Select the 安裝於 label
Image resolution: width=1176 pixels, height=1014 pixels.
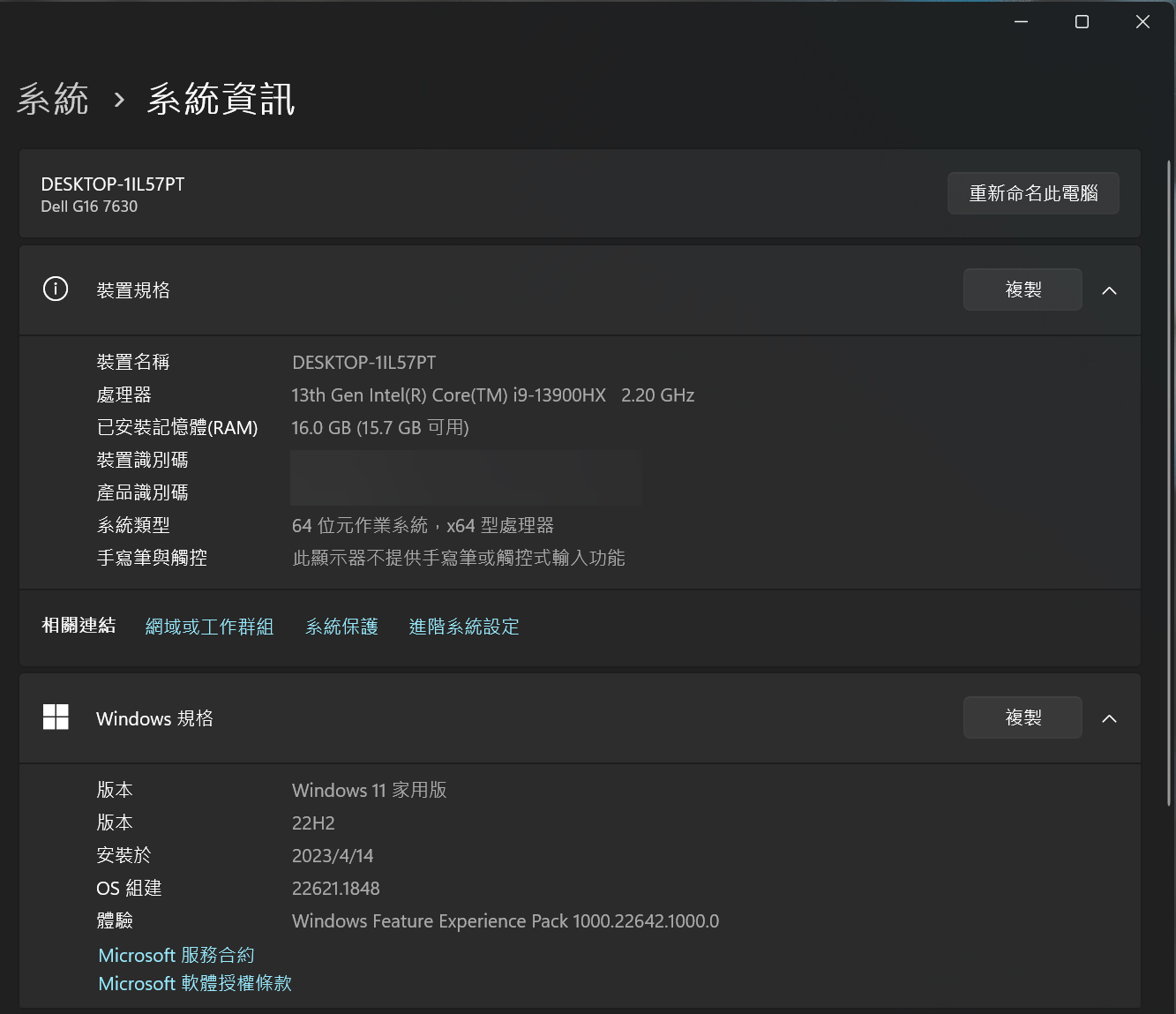click(124, 855)
